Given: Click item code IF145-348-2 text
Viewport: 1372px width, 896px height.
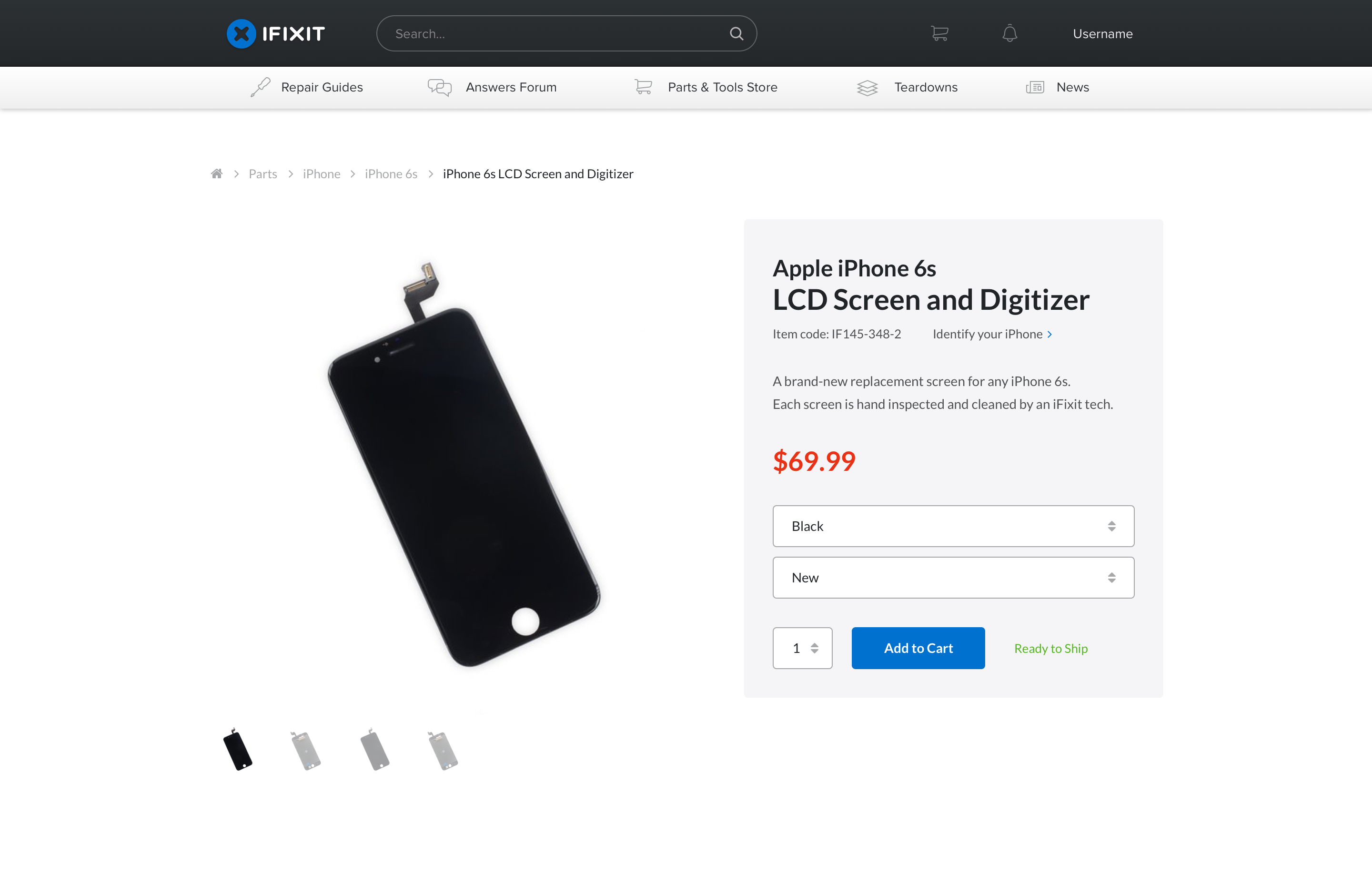Looking at the screenshot, I should [x=837, y=334].
